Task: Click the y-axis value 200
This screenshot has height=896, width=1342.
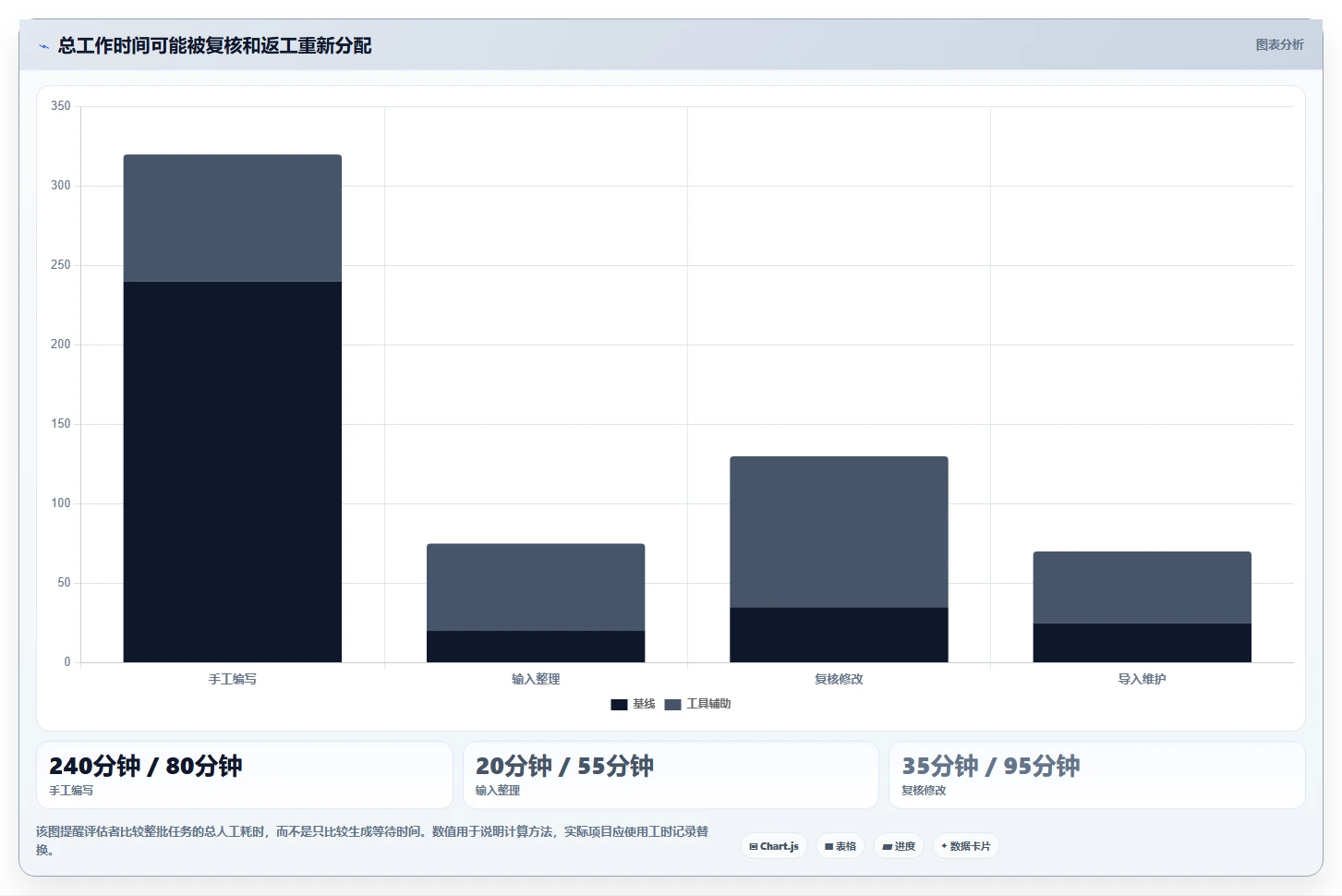Action: click(60, 345)
